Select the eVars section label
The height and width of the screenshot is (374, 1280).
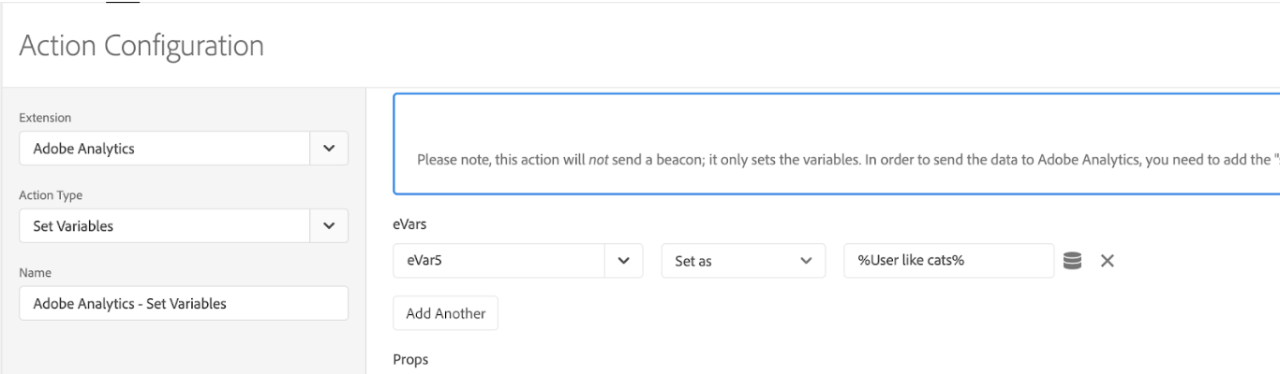[x=410, y=225]
